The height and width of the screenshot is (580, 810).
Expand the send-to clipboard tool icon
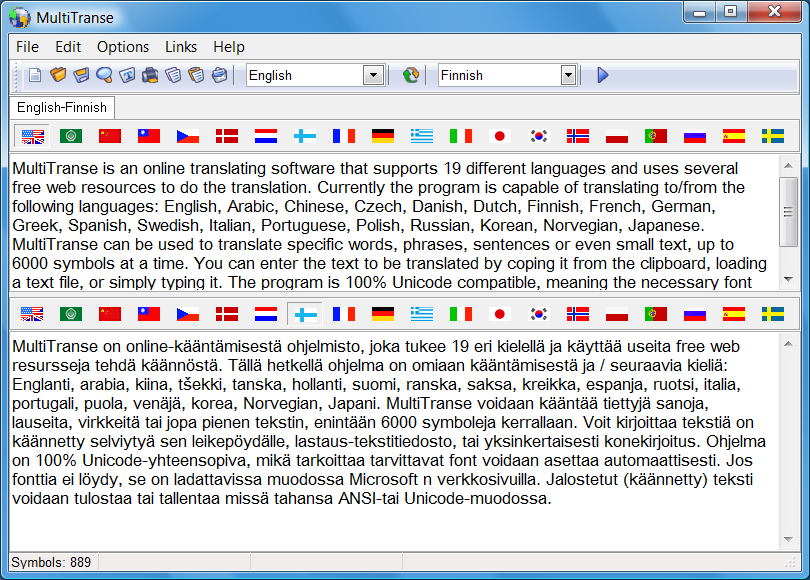coord(218,75)
